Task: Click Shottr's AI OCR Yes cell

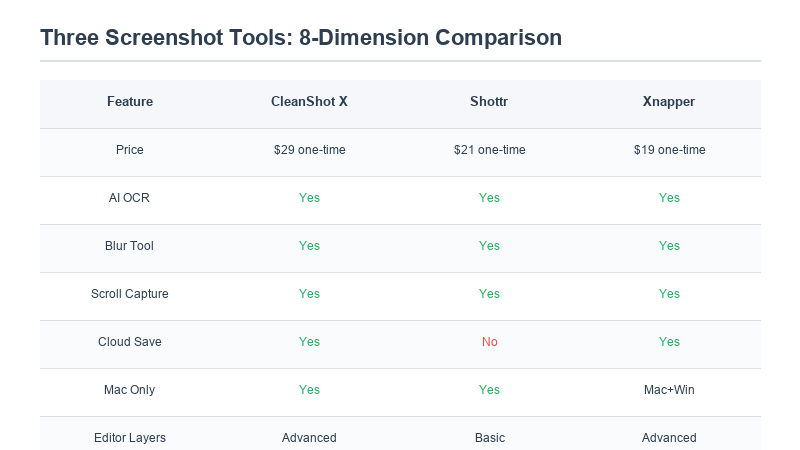Action: [489, 197]
